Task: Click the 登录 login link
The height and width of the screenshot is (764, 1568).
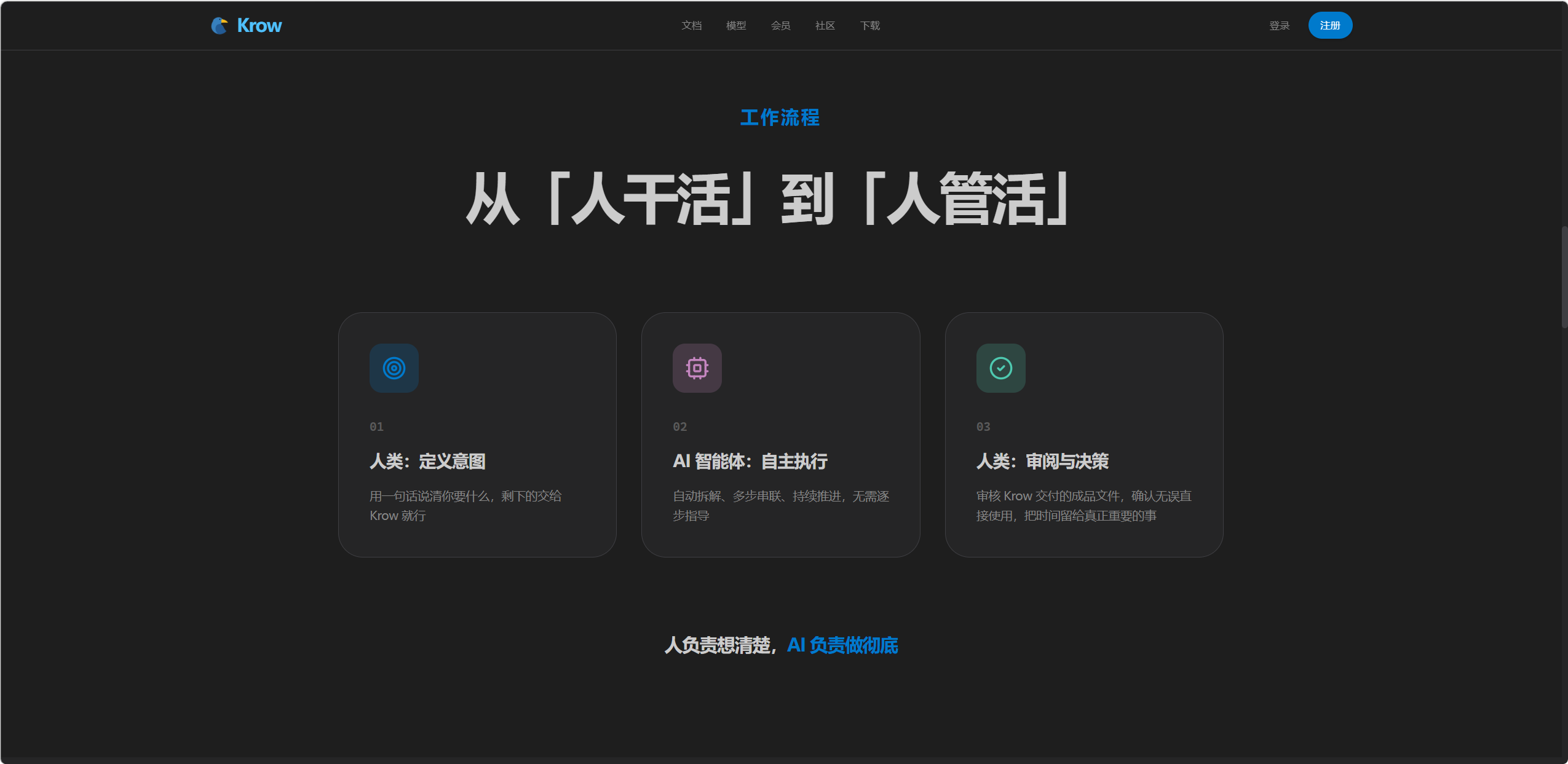Action: [1280, 26]
